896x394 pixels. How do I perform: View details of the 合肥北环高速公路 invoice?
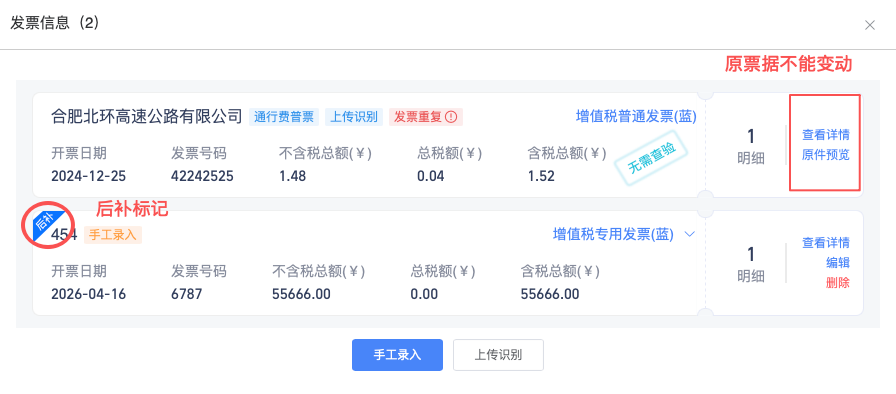tap(826, 135)
